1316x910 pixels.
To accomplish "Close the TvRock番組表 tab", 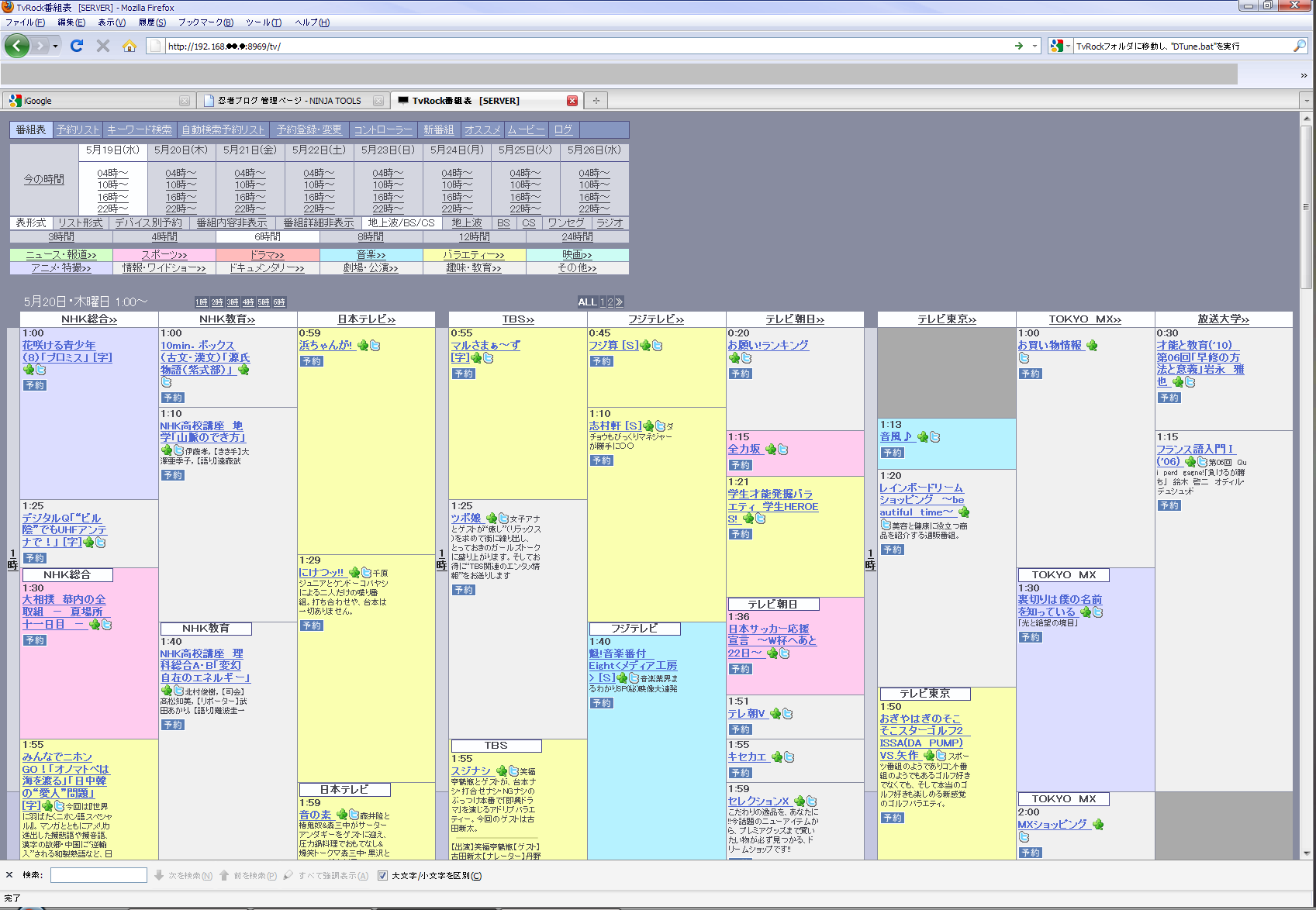I will click(x=572, y=101).
